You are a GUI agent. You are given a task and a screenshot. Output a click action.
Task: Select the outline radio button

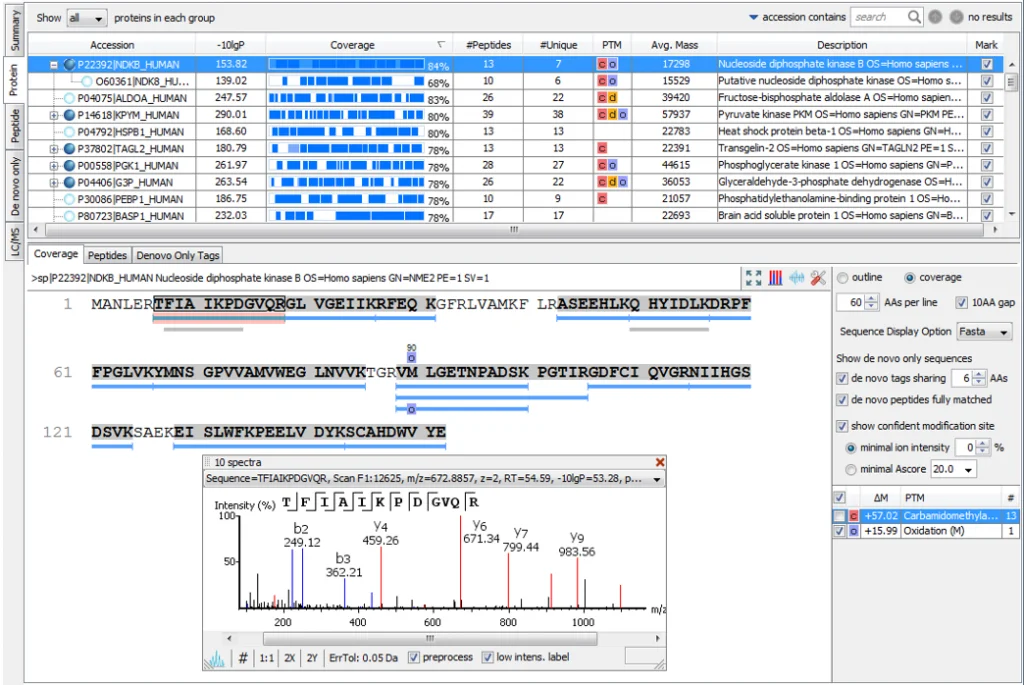click(842, 278)
